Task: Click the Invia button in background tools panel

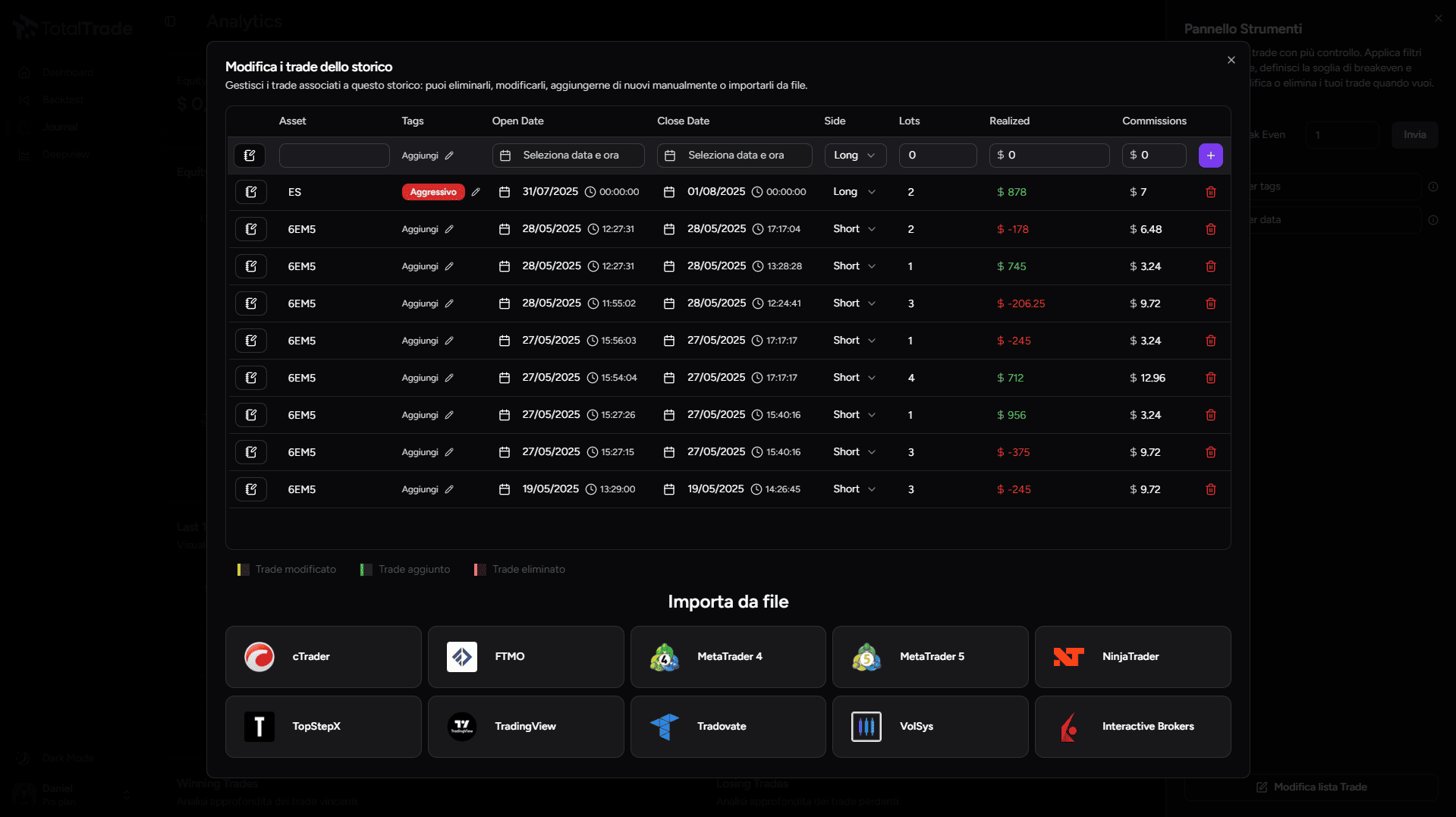Action: point(1414,135)
